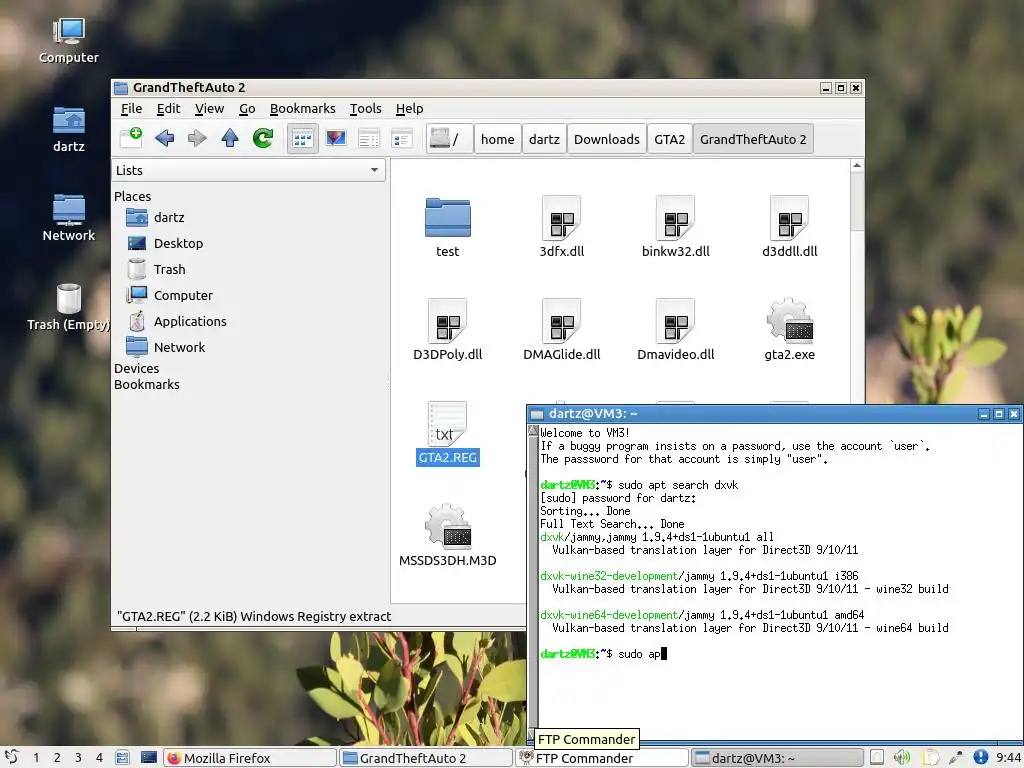Image resolution: width=1024 pixels, height=768 pixels.
Task: Click the file manager vertical scrollbar thumb
Action: tap(857, 202)
